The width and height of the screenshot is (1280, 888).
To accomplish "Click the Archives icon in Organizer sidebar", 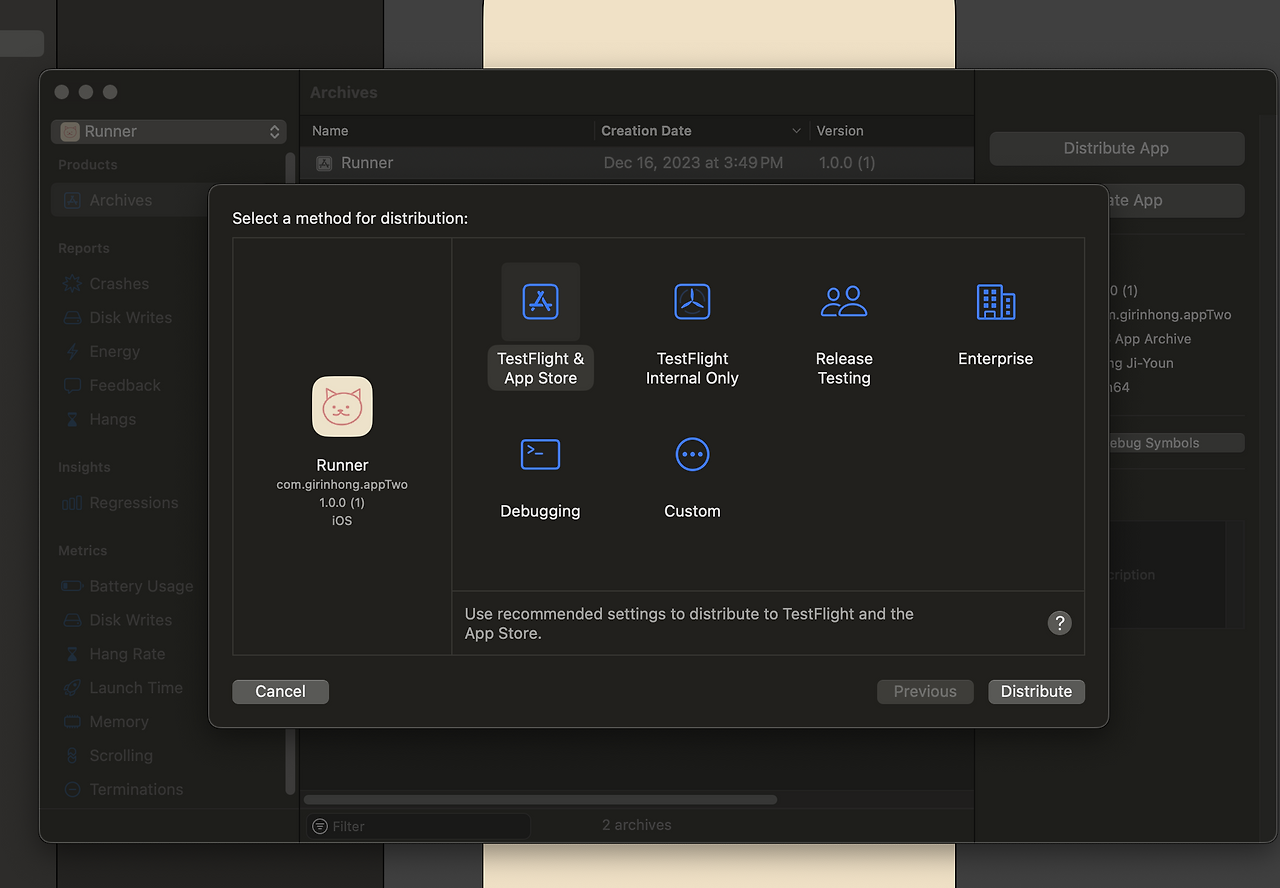I will click(x=72, y=200).
